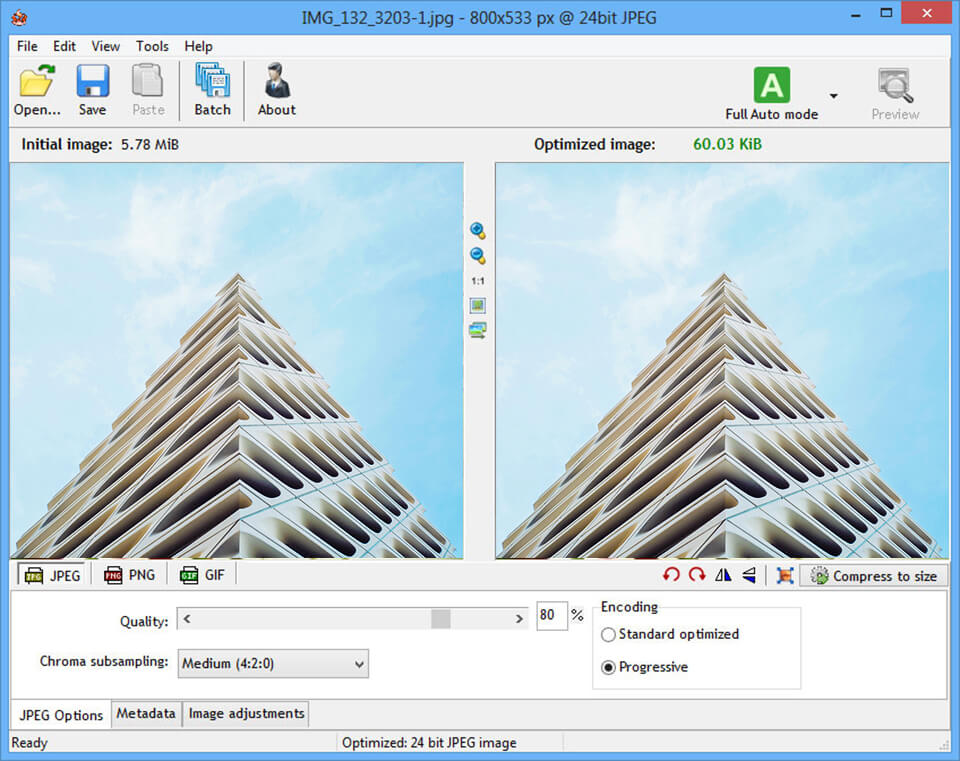Select the zoom out magnifier icon
This screenshot has height=761, width=960.
477,255
